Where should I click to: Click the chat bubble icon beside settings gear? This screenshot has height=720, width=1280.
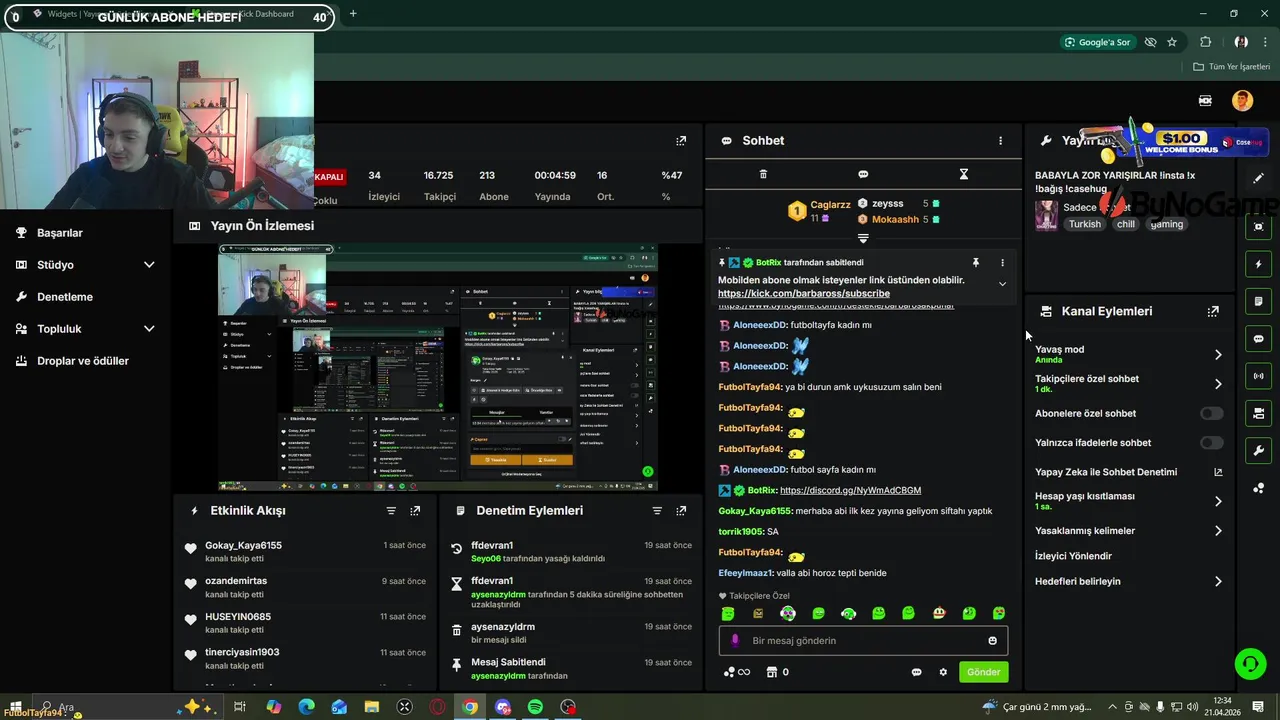[916, 672]
